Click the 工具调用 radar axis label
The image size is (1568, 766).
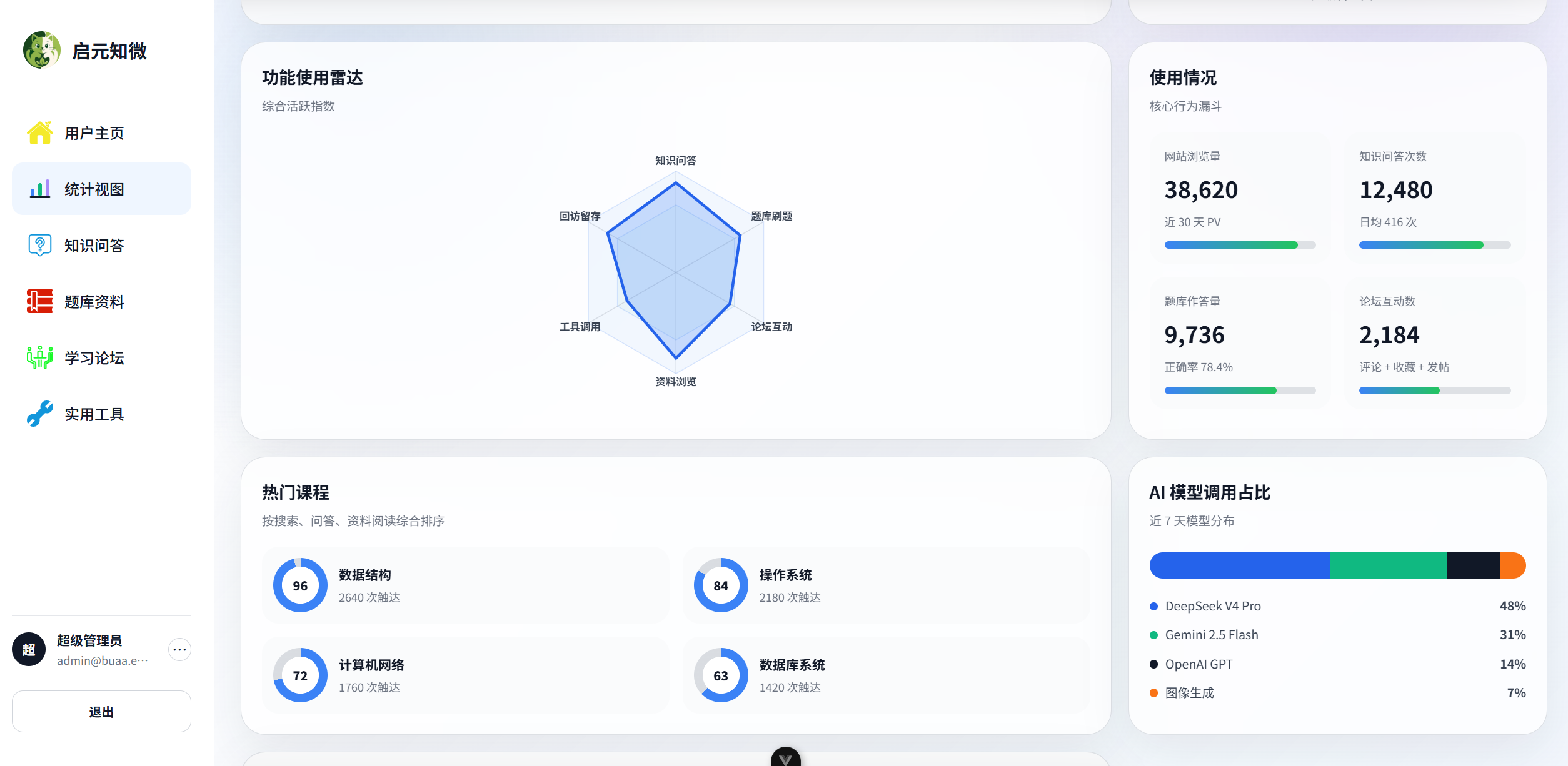point(580,327)
